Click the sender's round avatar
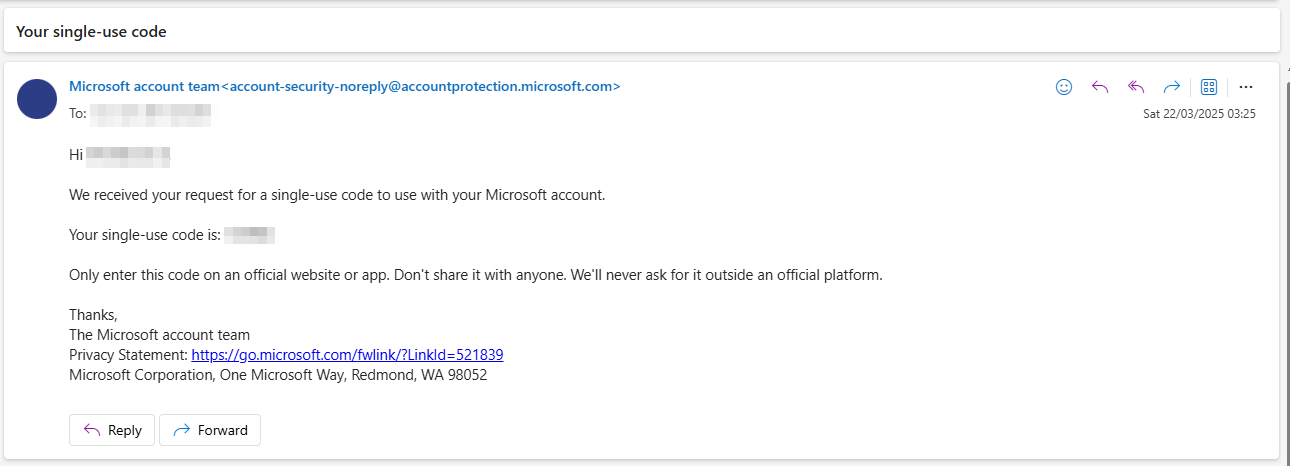Image resolution: width=1290 pixels, height=466 pixels. pos(37,99)
